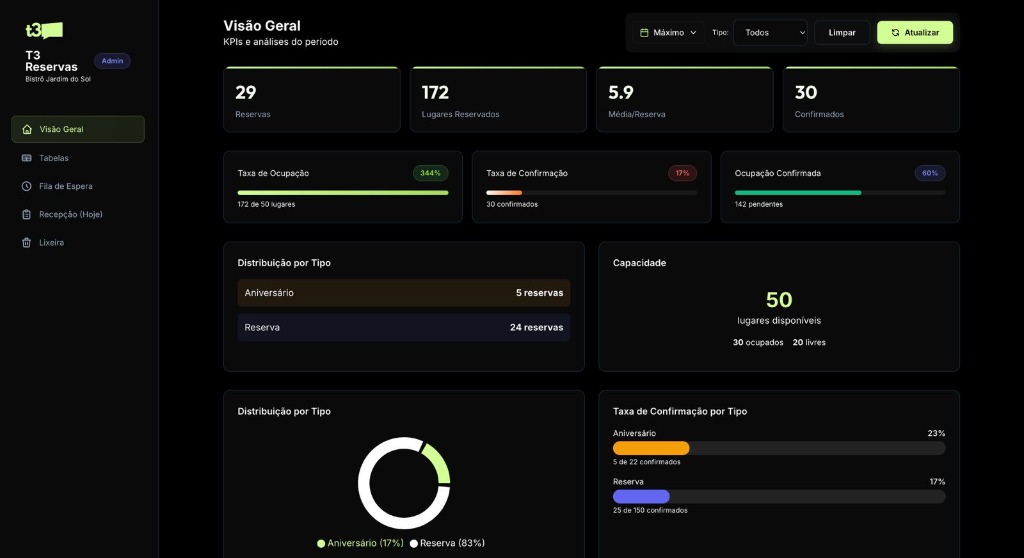Screen dimensions: 1024x558
Task: Click the refresh icon in Atualizar button
Action: (x=895, y=33)
